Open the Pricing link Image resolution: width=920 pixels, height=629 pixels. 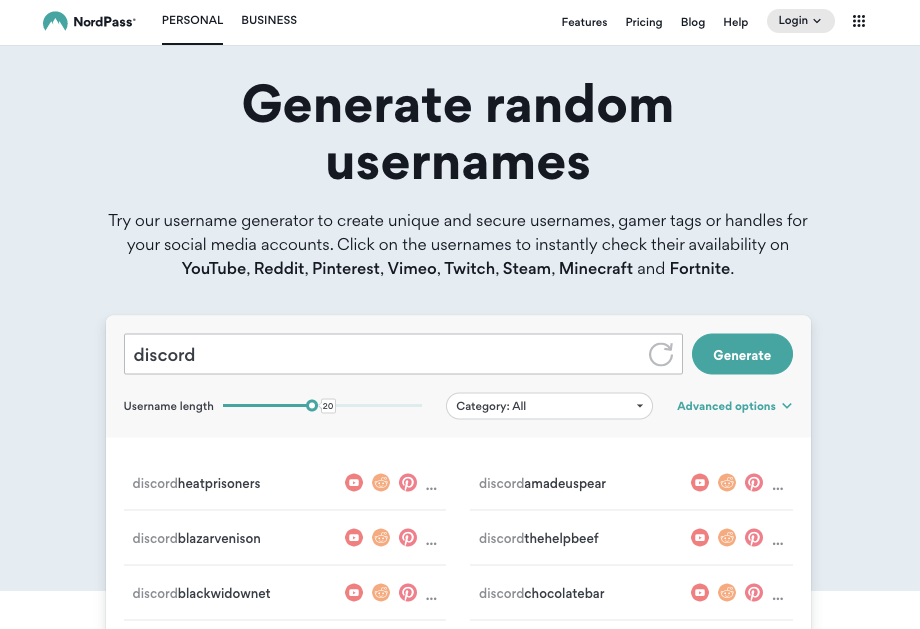[644, 22]
